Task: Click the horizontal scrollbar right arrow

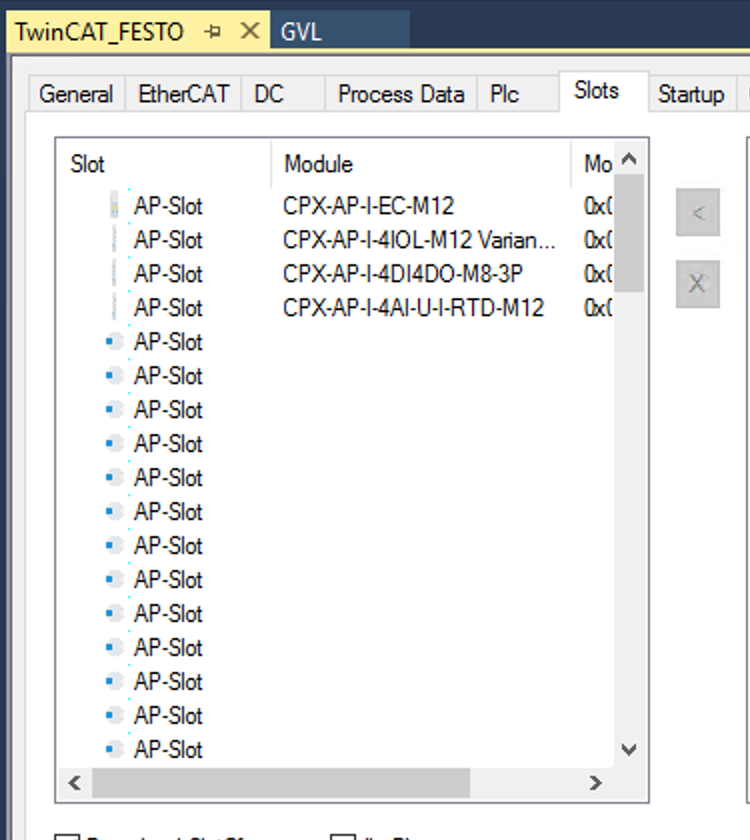Action: (595, 783)
